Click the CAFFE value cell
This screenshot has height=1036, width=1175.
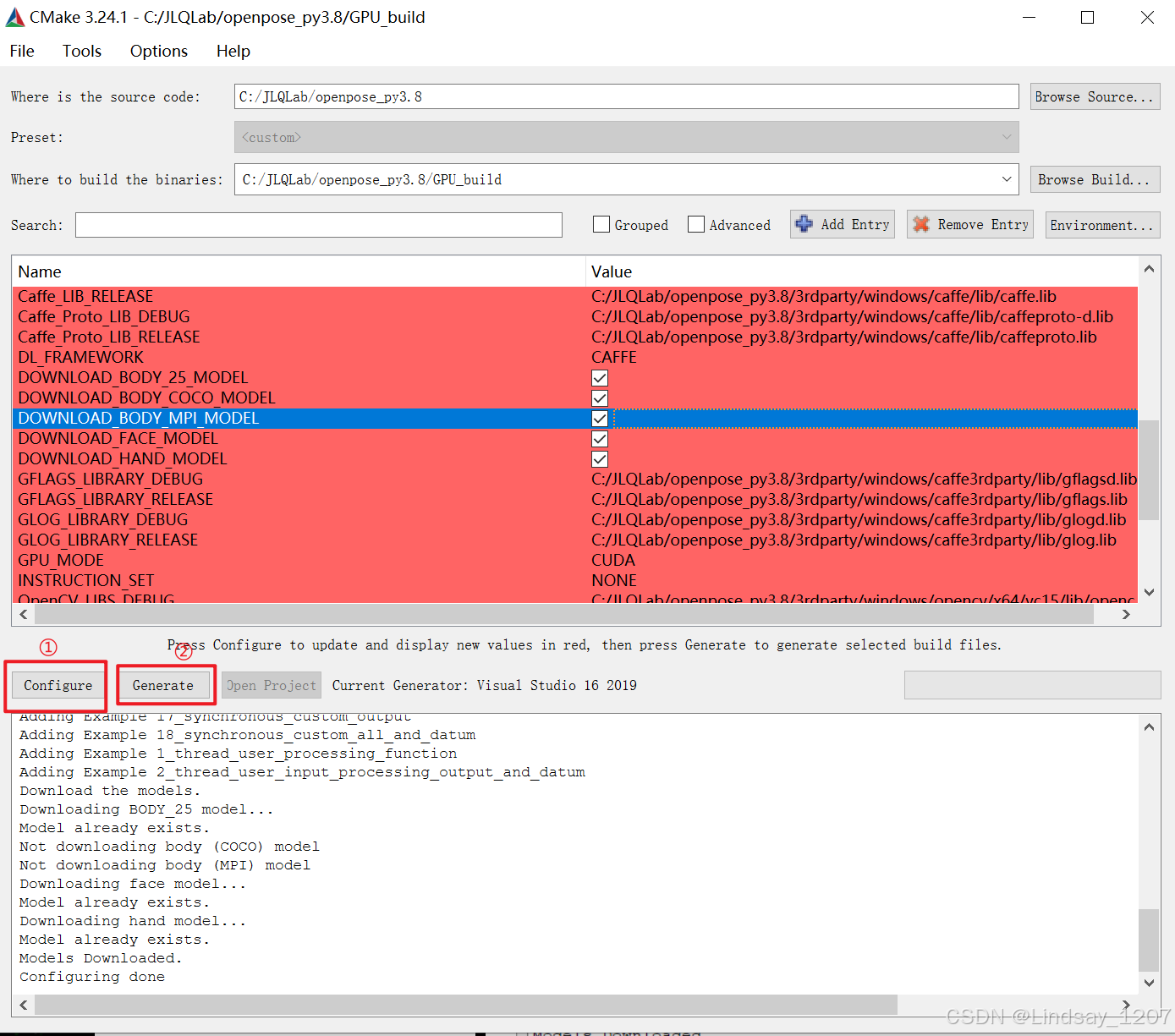click(861, 358)
